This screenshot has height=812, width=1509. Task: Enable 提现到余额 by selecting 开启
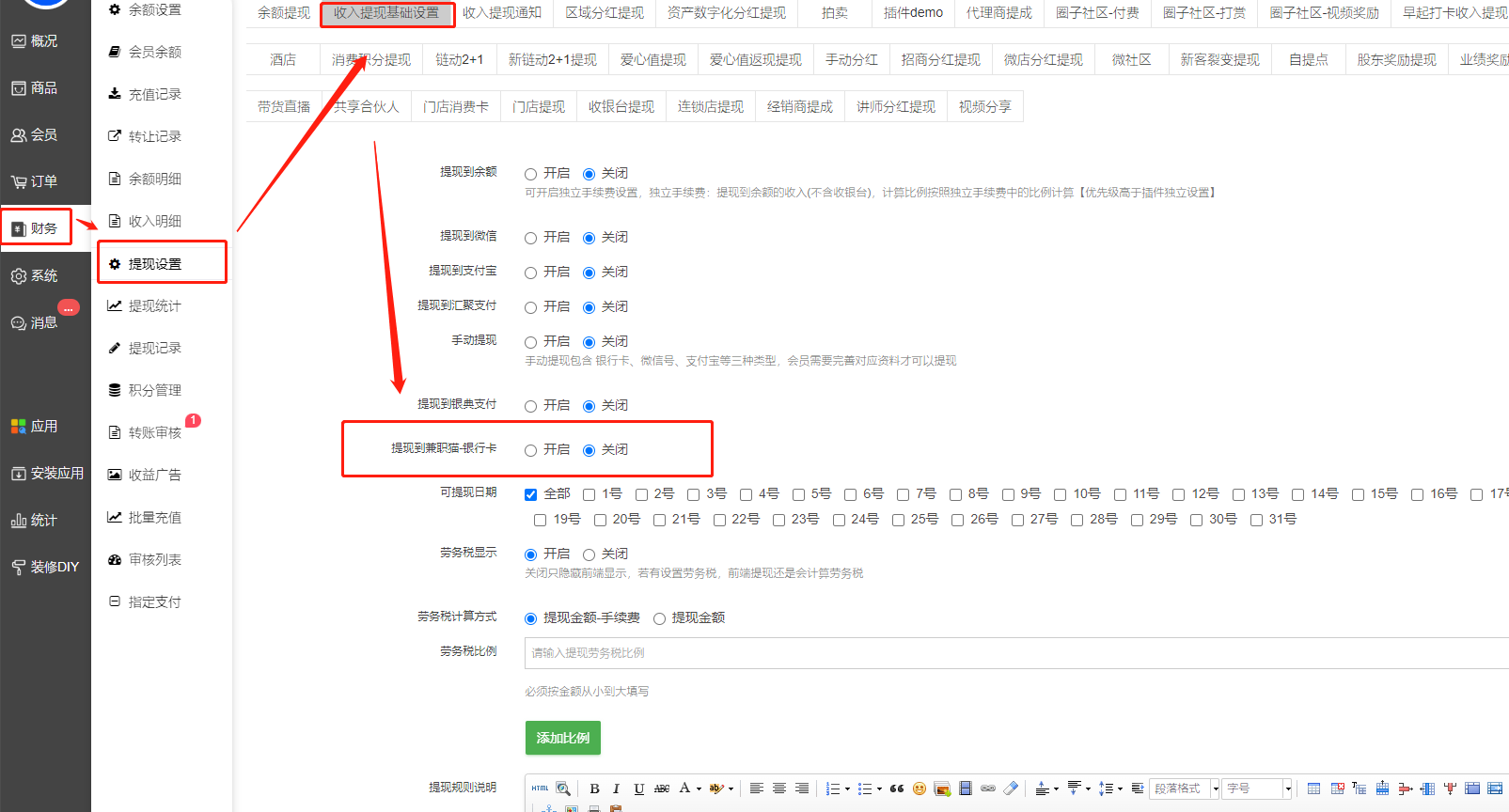[531, 174]
